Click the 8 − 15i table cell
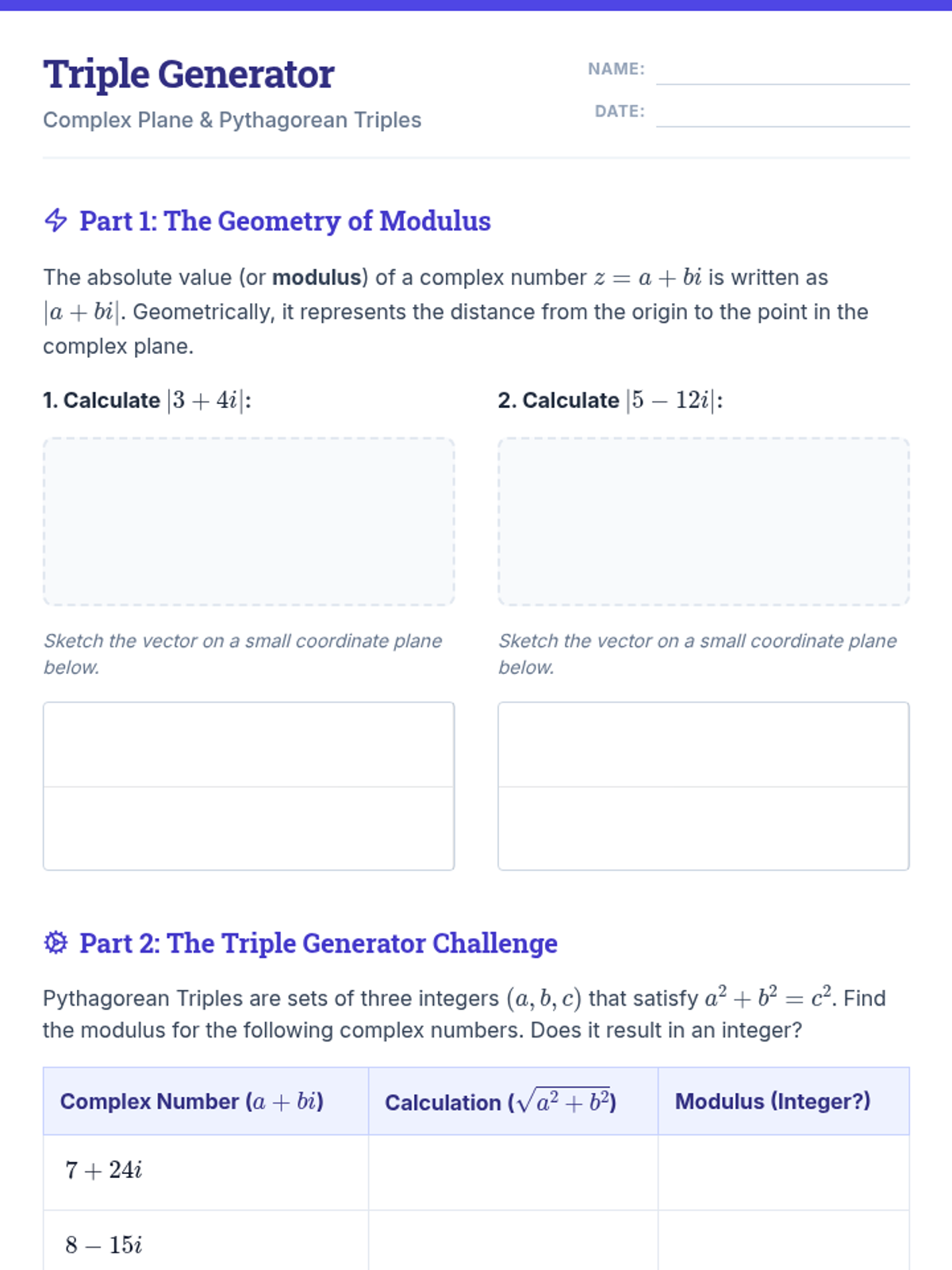This screenshot has width=952, height=1270. [x=205, y=1241]
